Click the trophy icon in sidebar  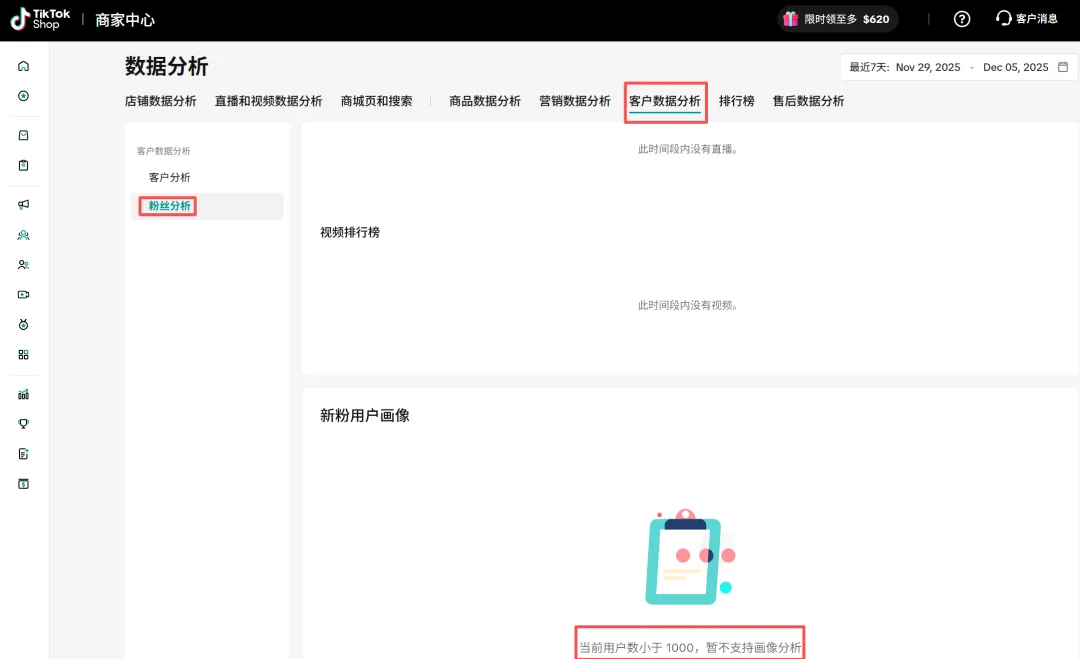(x=24, y=424)
